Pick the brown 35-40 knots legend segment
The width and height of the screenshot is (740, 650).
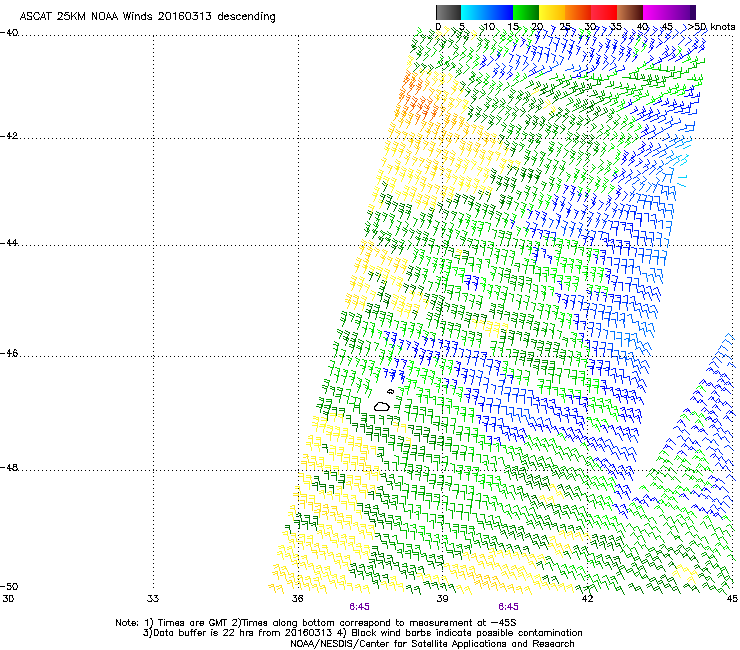[630, 12]
